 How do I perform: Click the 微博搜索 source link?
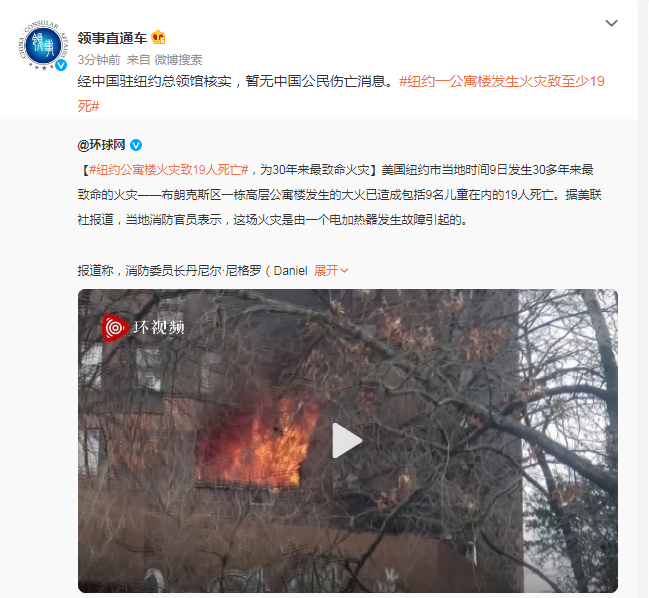(x=178, y=60)
